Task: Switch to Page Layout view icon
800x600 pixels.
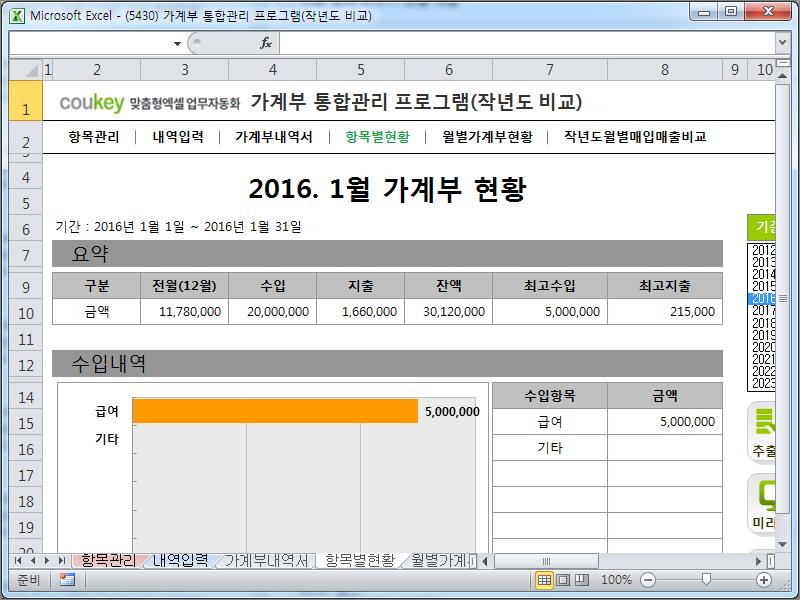Action: (563, 580)
